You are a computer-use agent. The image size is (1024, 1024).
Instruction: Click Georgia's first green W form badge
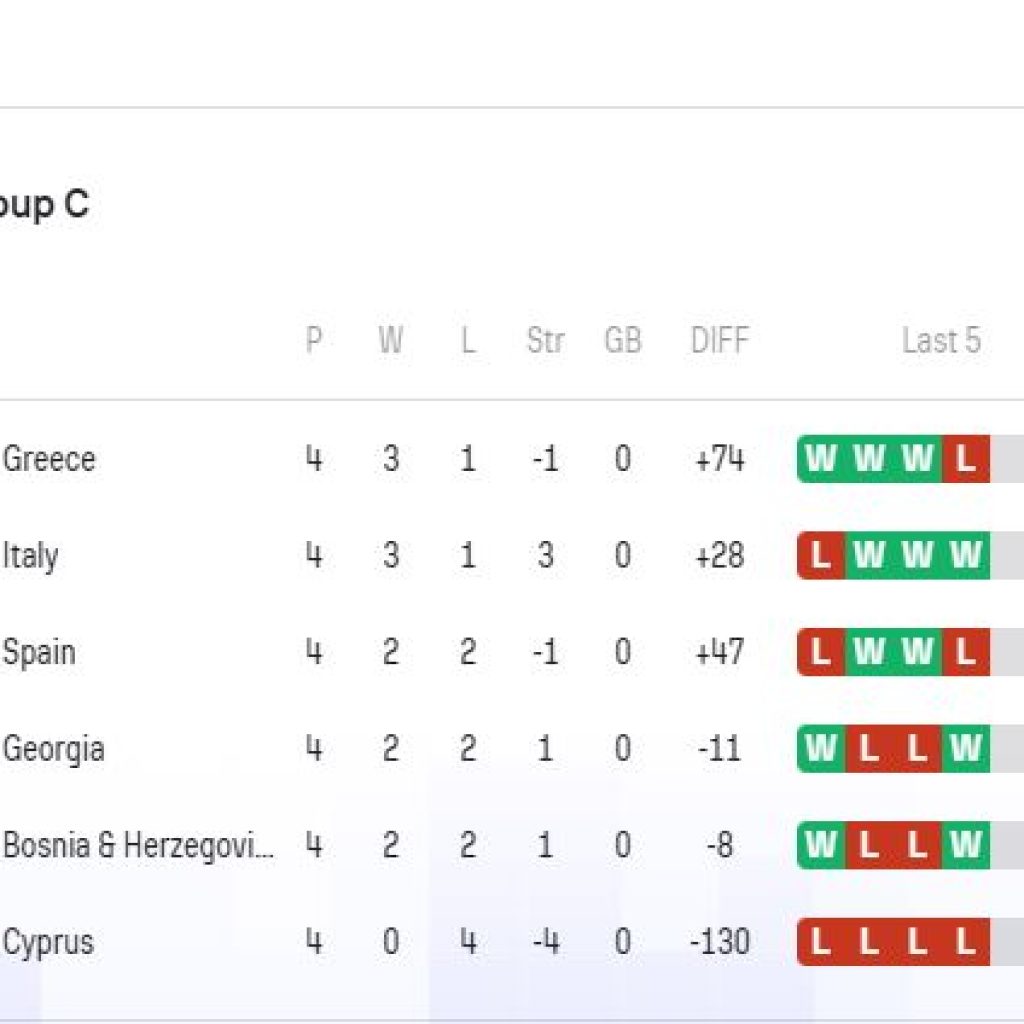coord(821,749)
